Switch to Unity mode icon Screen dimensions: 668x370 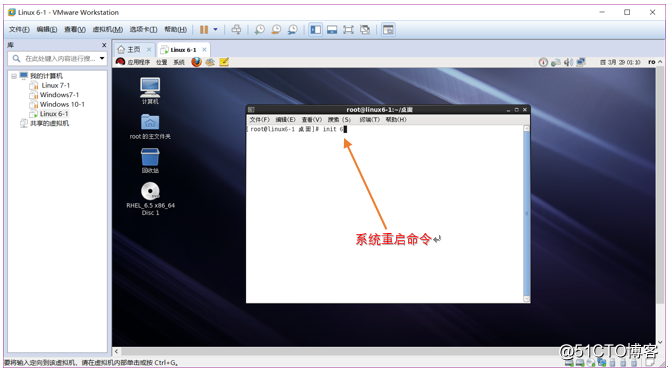[x=365, y=30]
